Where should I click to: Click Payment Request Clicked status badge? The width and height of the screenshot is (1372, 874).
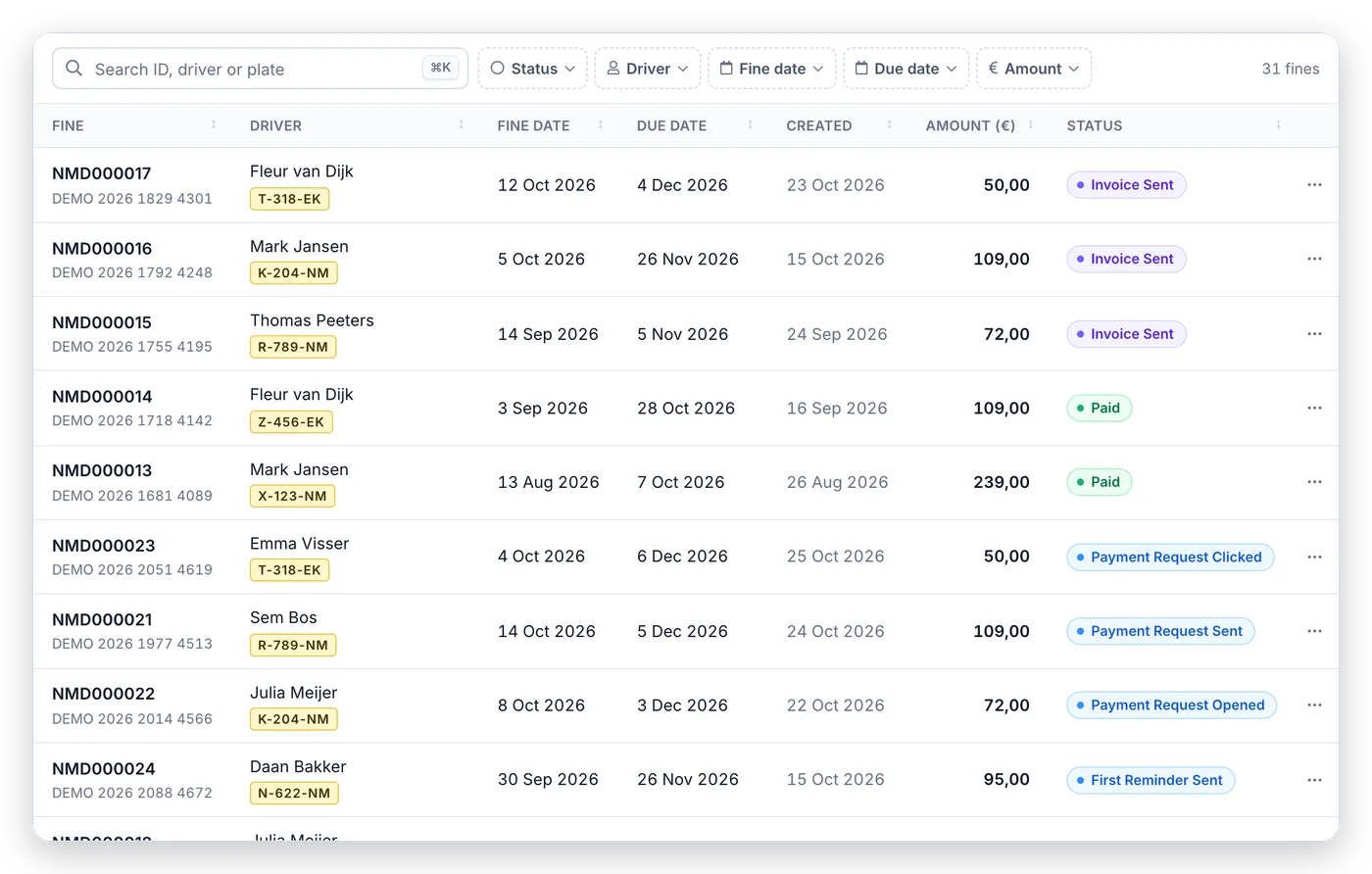click(x=1170, y=557)
